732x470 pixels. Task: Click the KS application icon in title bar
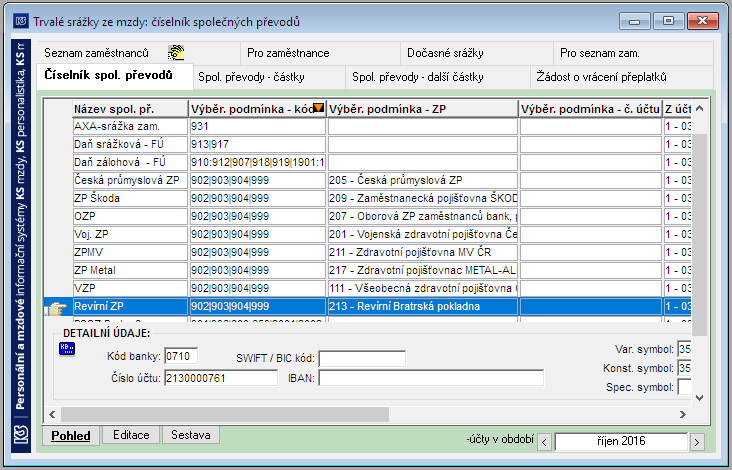click(x=21, y=21)
